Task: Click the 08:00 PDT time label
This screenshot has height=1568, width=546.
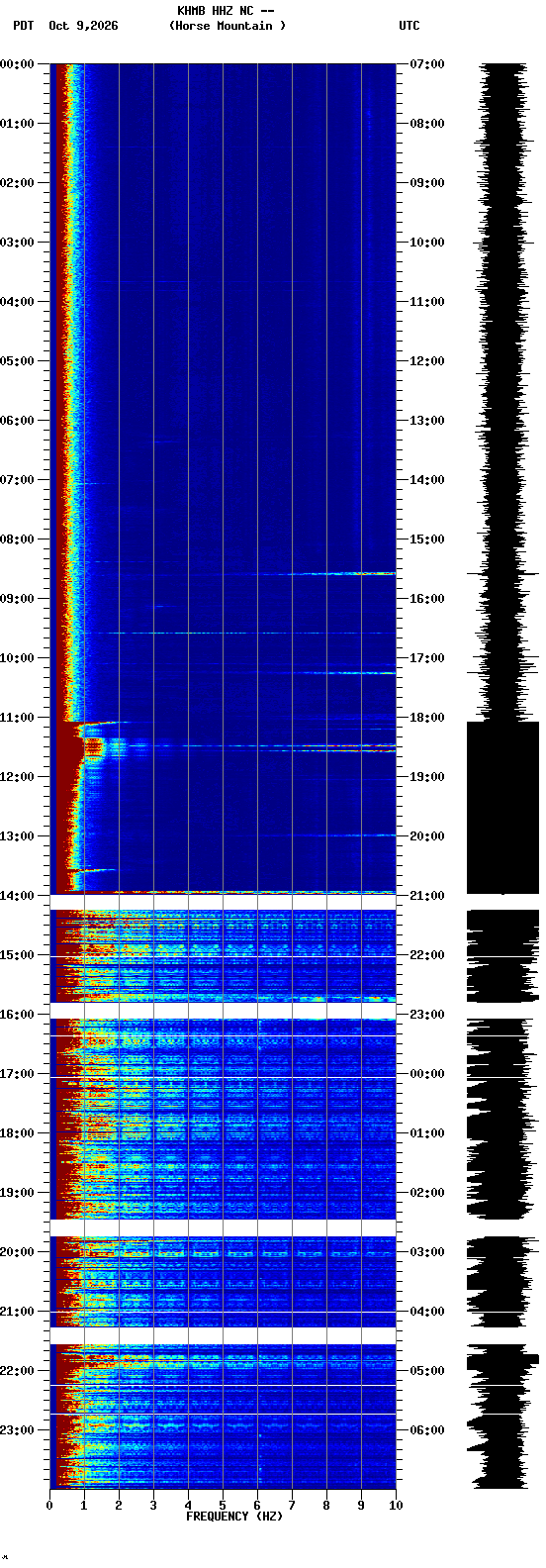Action: pyautogui.click(x=17, y=539)
